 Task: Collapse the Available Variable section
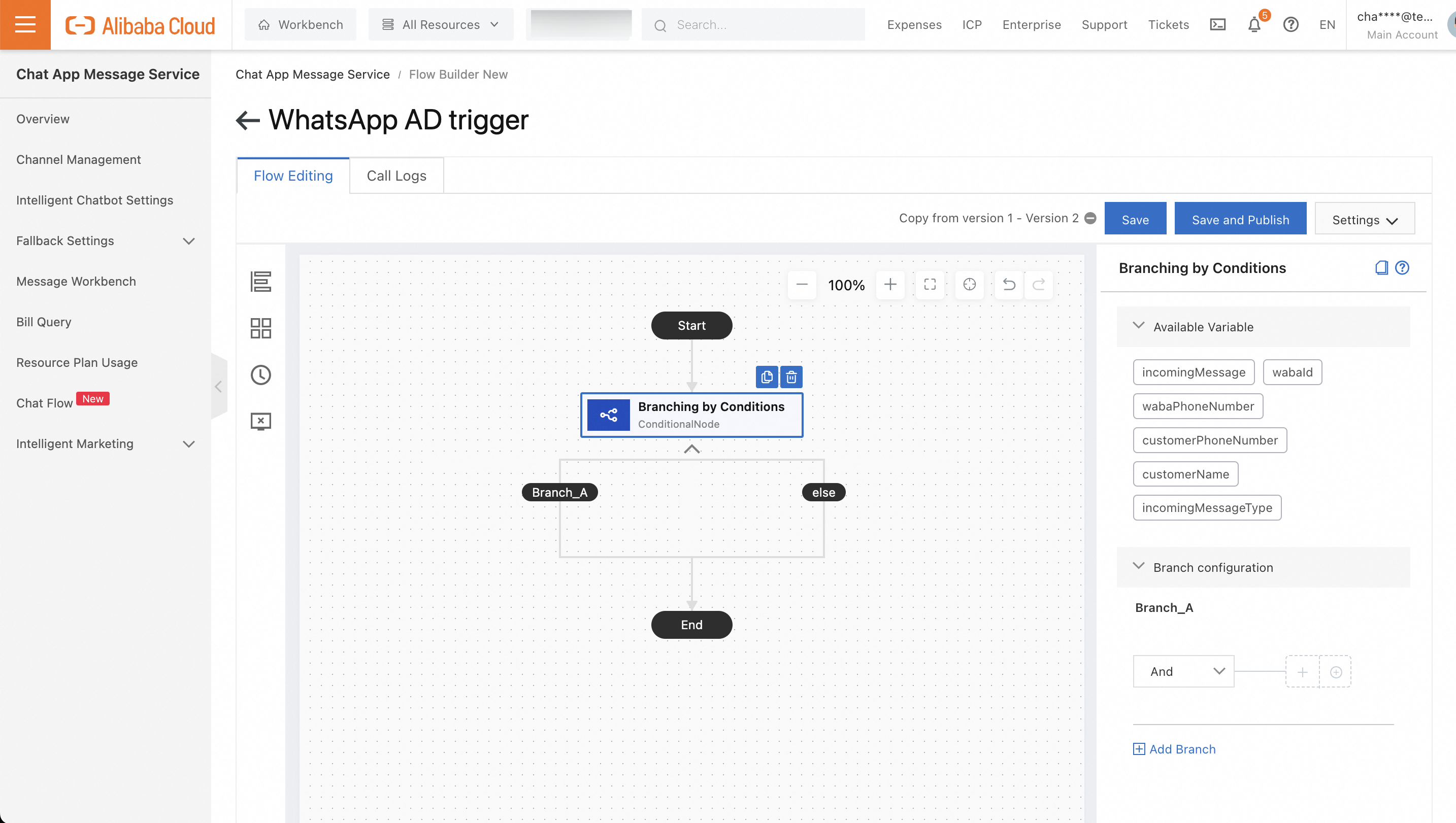pos(1138,326)
